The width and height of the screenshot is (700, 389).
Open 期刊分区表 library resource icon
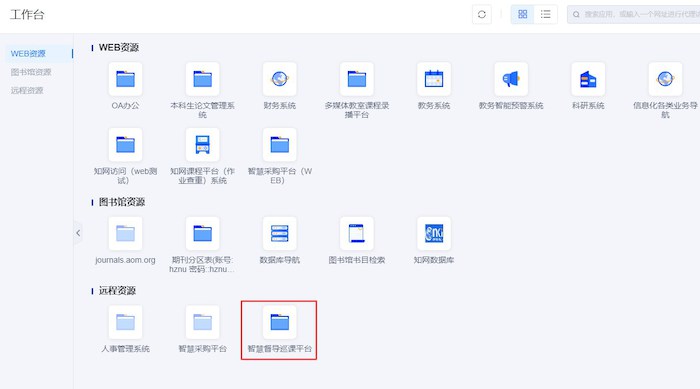click(x=203, y=234)
